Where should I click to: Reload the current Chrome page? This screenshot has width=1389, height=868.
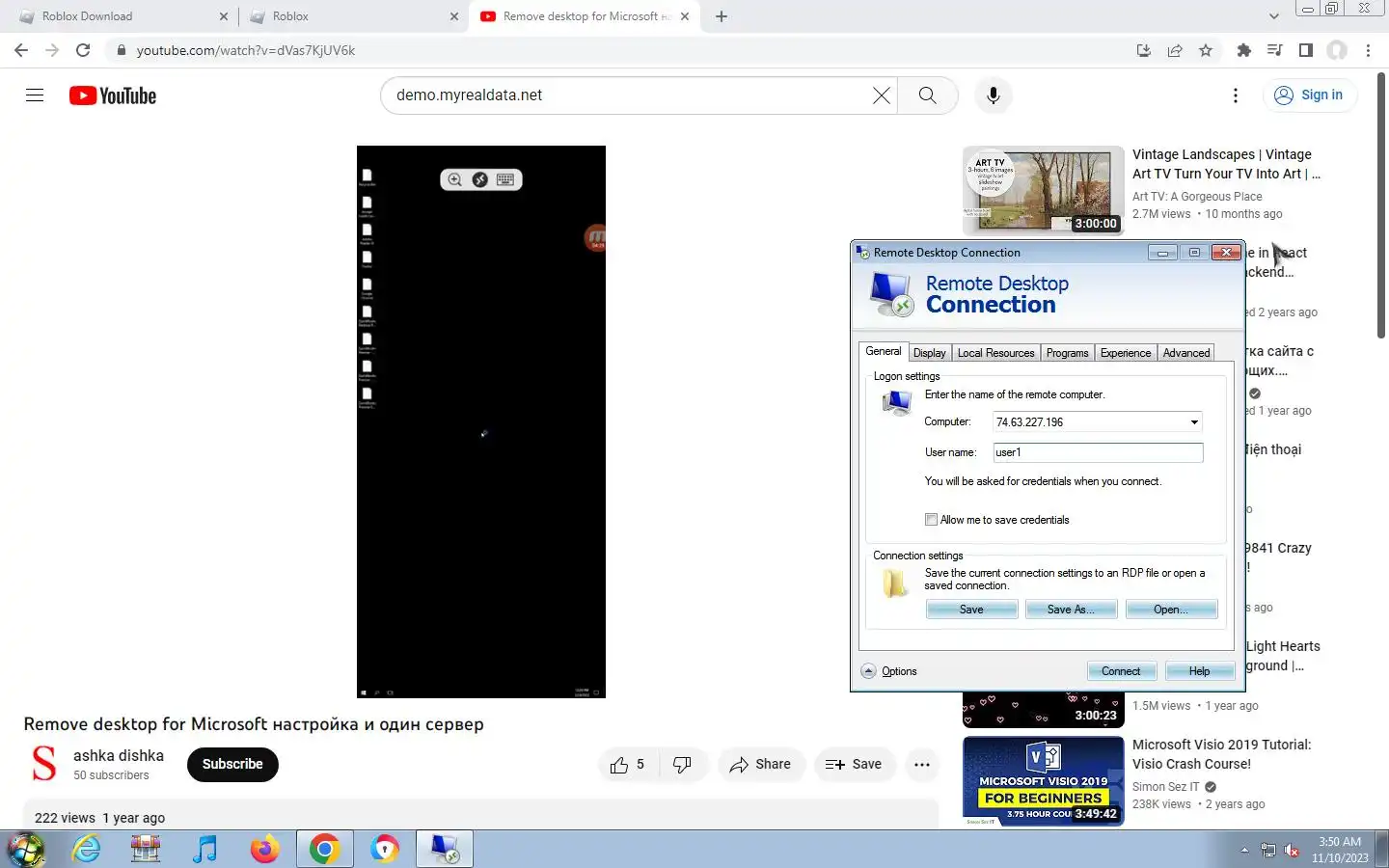point(83,50)
